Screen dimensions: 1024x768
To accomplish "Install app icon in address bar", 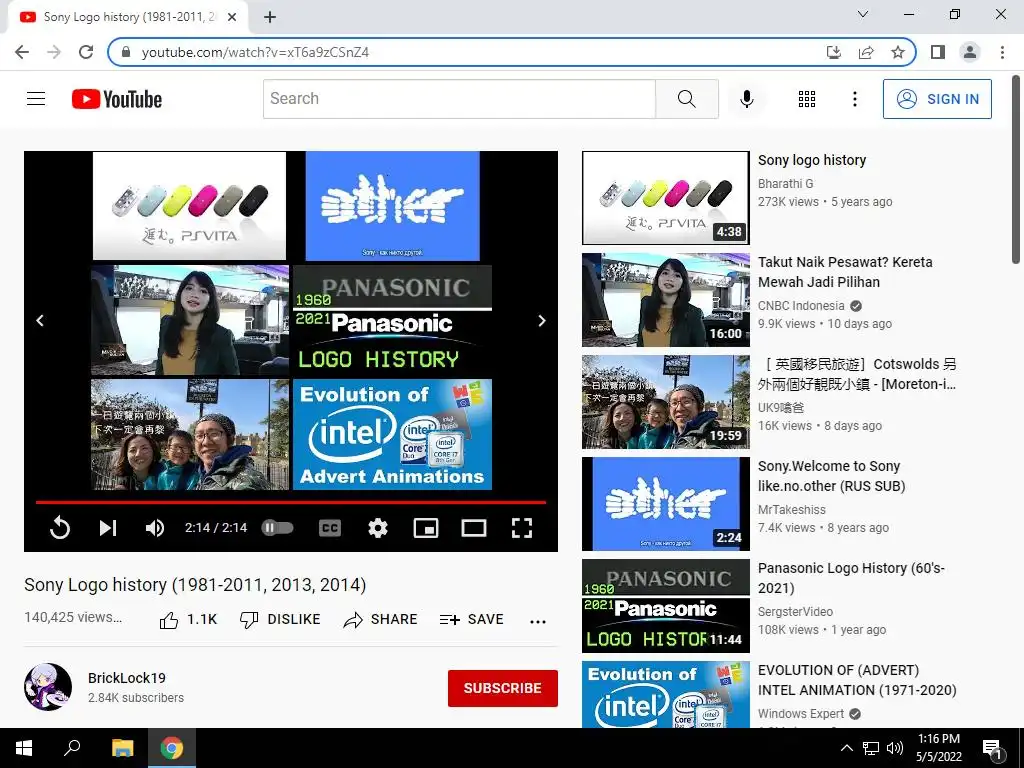I will point(833,52).
